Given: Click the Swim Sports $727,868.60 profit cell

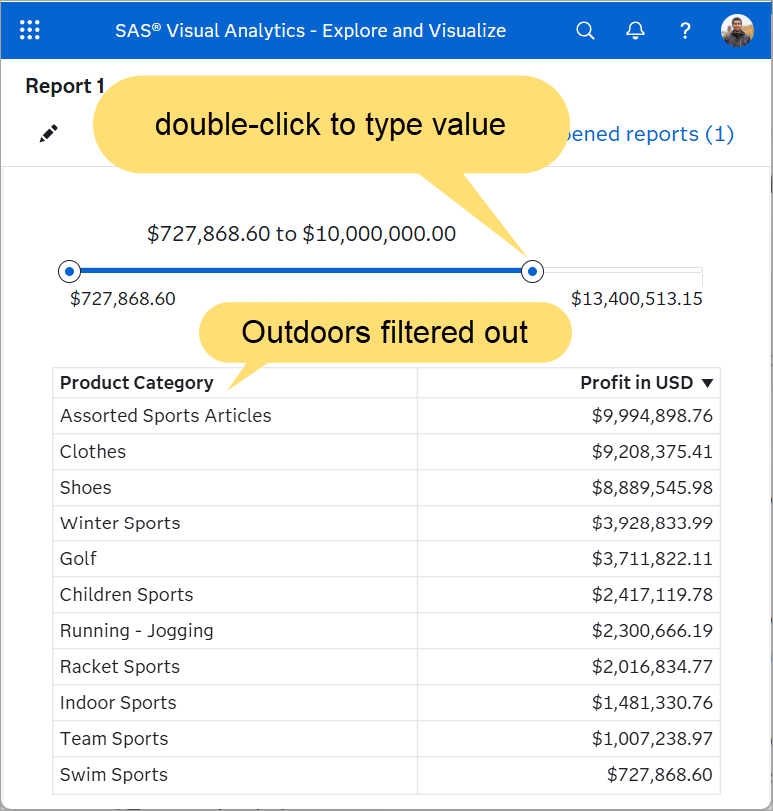Looking at the screenshot, I should coord(569,775).
